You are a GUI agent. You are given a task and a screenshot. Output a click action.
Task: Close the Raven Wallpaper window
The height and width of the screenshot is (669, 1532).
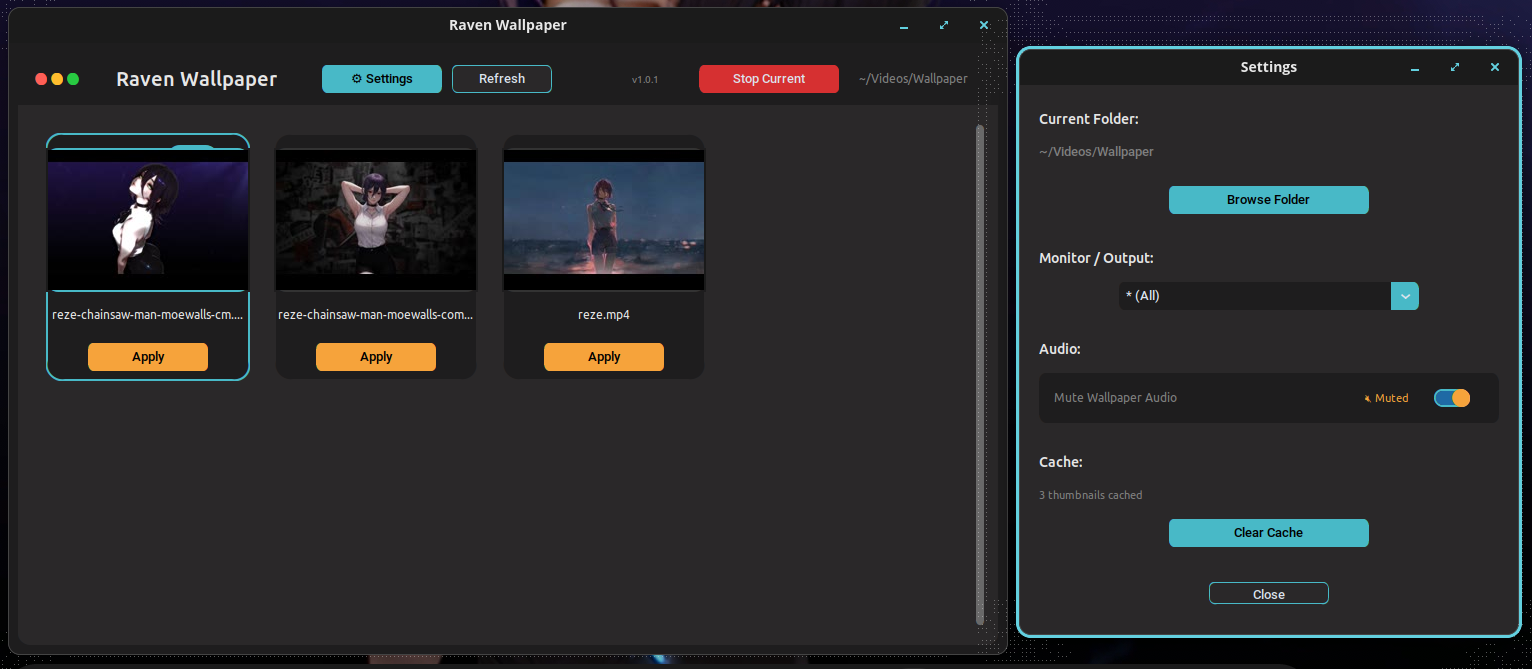(x=984, y=26)
